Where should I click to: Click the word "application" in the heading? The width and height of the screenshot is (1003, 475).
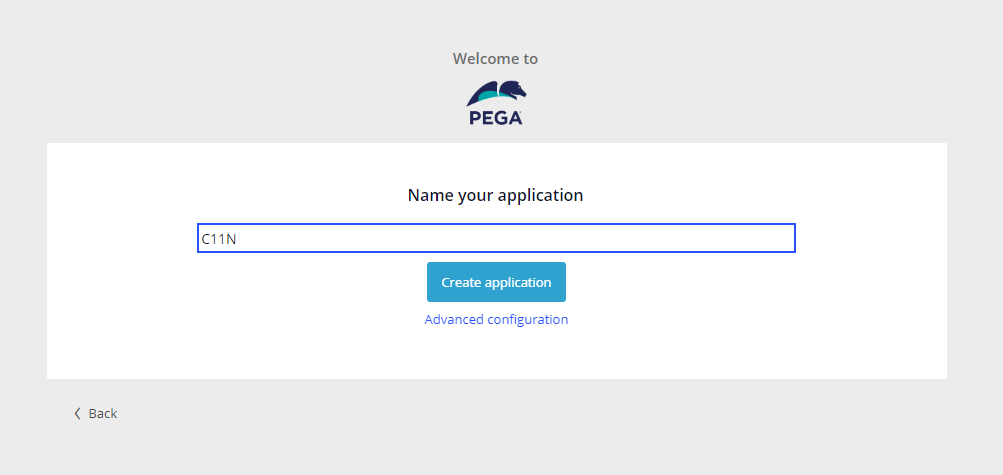coord(540,195)
